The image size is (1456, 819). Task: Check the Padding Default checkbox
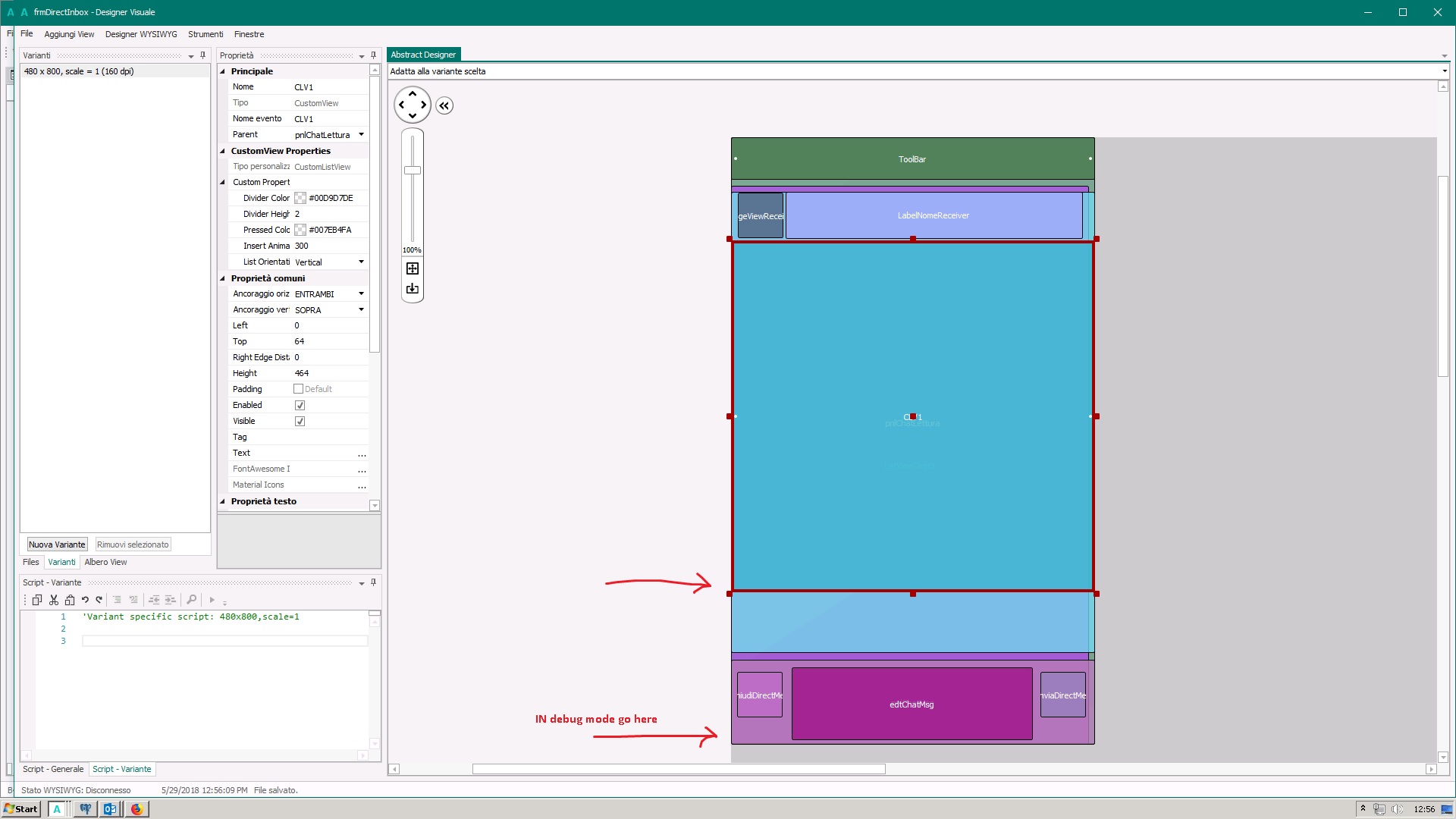[x=298, y=389]
